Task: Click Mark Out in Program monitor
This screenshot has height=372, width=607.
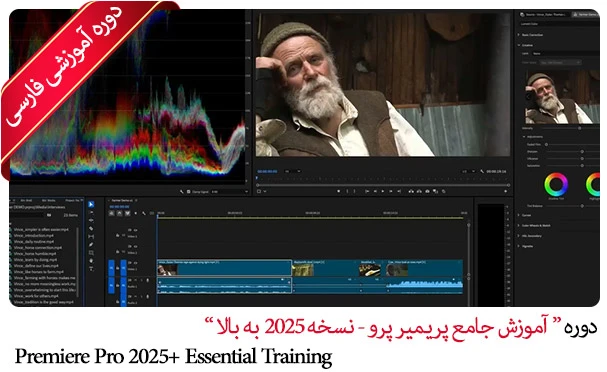Action: 355,191
